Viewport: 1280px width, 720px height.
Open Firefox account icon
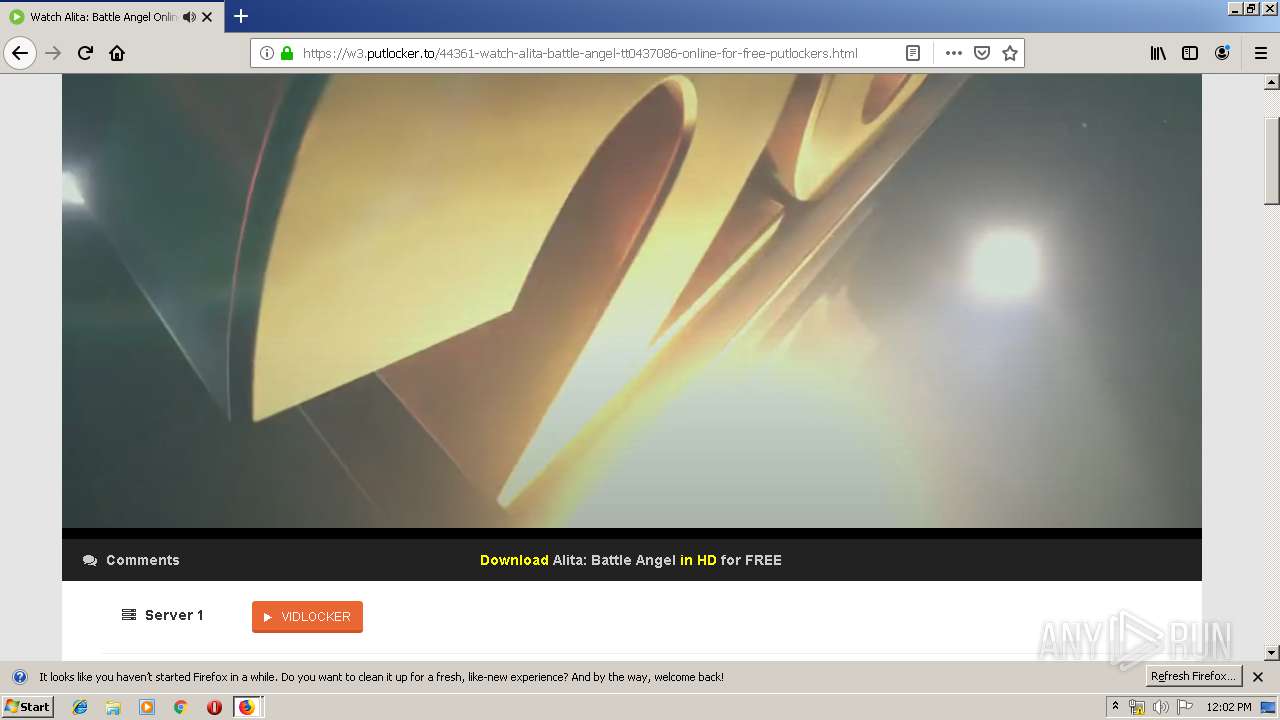click(1222, 53)
